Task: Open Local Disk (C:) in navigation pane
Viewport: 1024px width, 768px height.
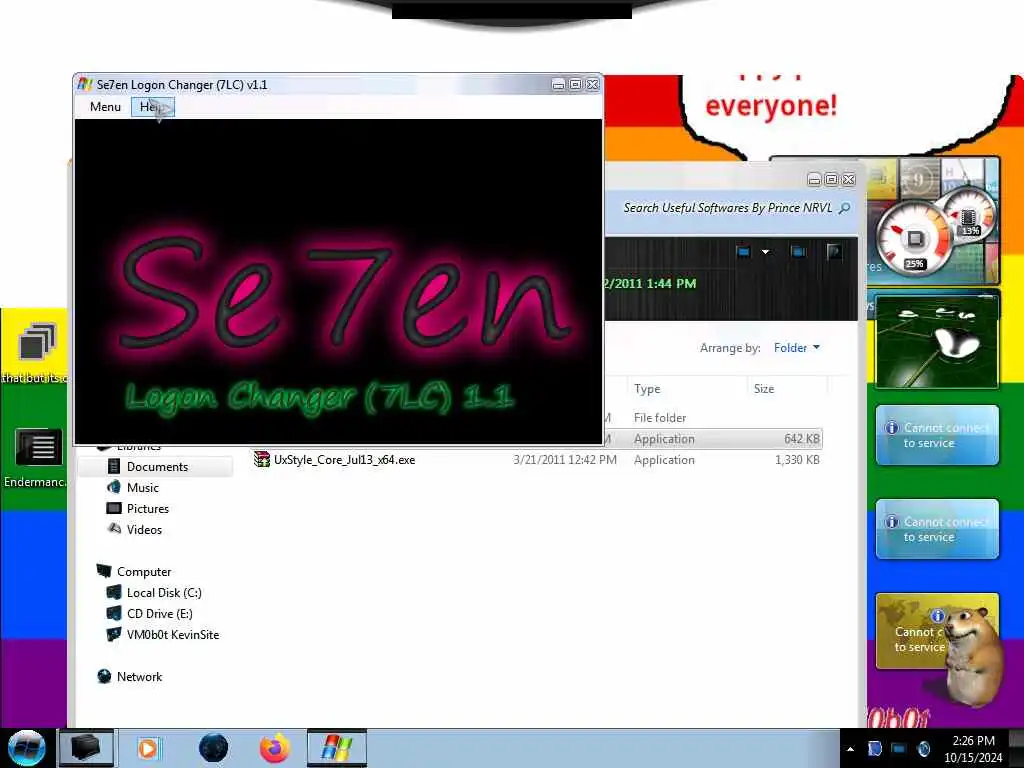Action: pos(164,592)
